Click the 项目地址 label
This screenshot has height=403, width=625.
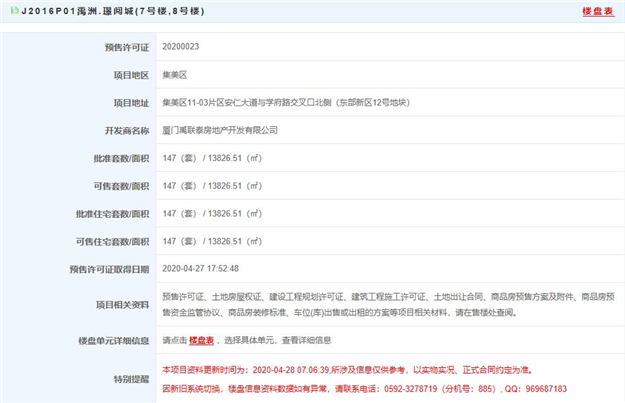tap(132, 103)
